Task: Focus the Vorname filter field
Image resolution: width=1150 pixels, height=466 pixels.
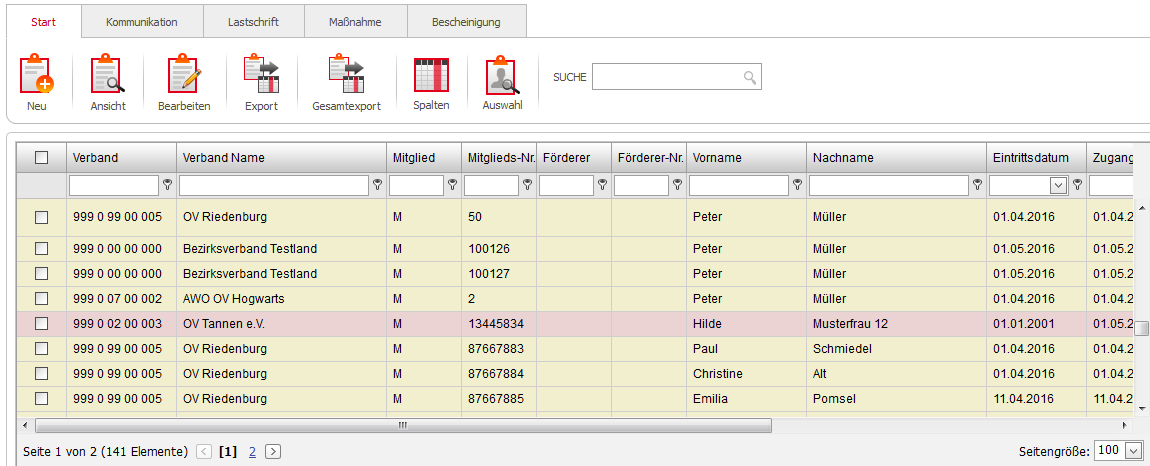Action: pos(739,186)
